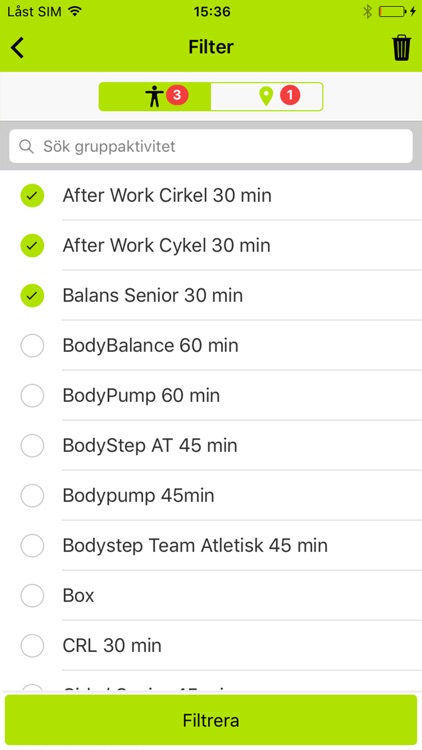Tap the back arrow icon
422x750 pixels.
(x=17, y=47)
